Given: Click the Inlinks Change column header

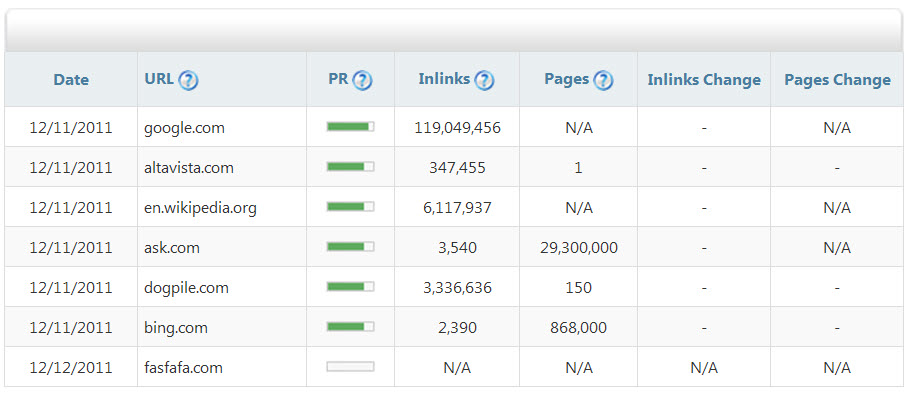Looking at the screenshot, I should pyautogui.click(x=704, y=80).
